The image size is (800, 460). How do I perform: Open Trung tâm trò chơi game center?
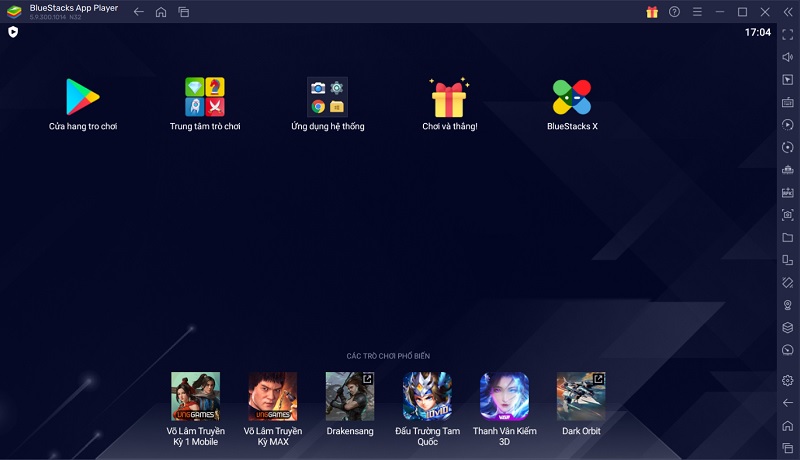tap(205, 97)
